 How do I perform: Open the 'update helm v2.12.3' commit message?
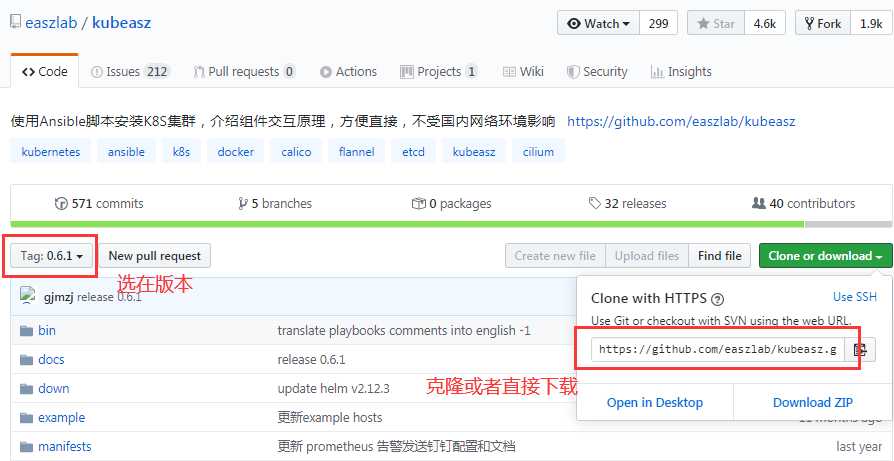point(334,389)
